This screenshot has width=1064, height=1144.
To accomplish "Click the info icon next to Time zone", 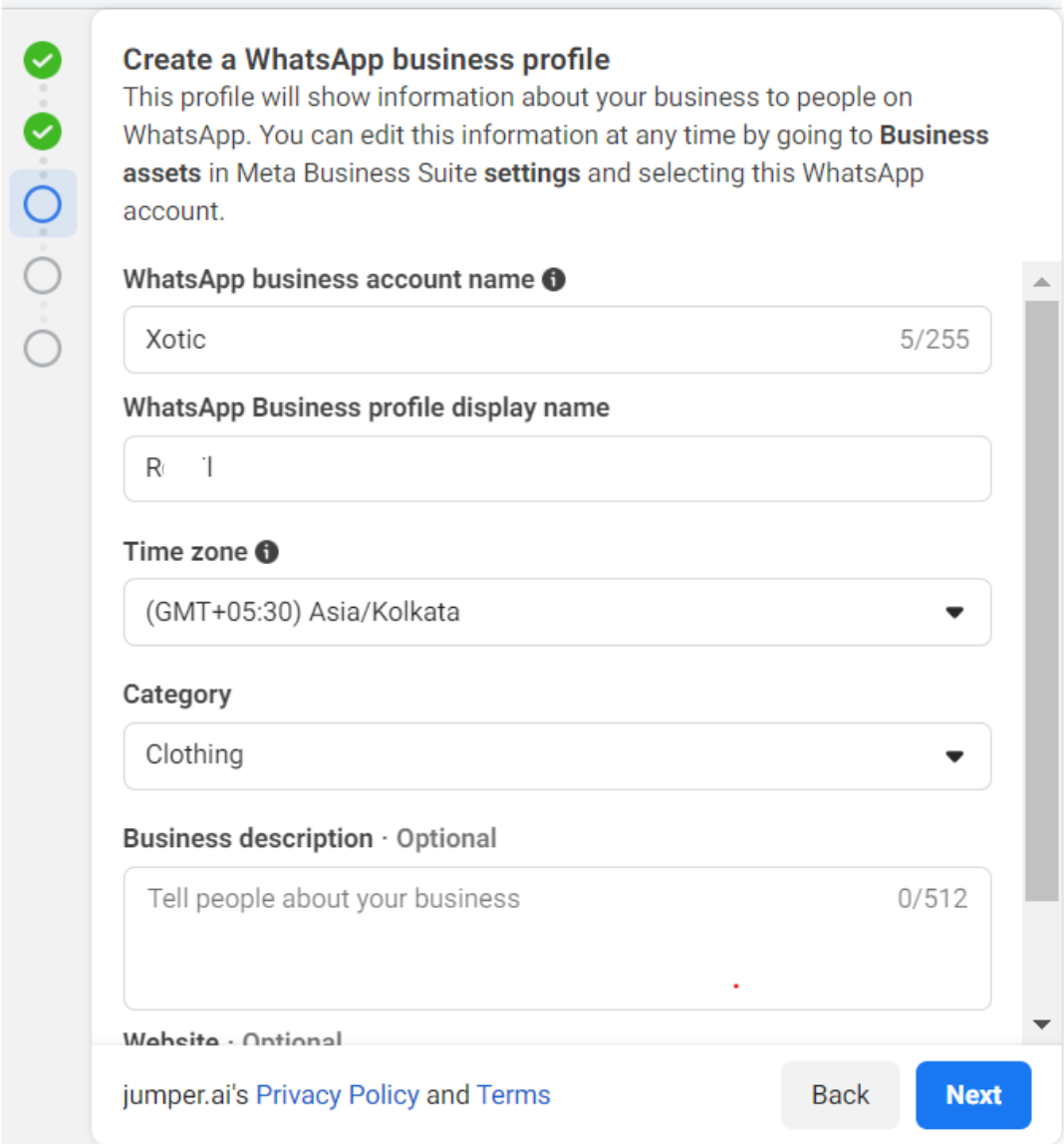I will pyautogui.click(x=266, y=550).
